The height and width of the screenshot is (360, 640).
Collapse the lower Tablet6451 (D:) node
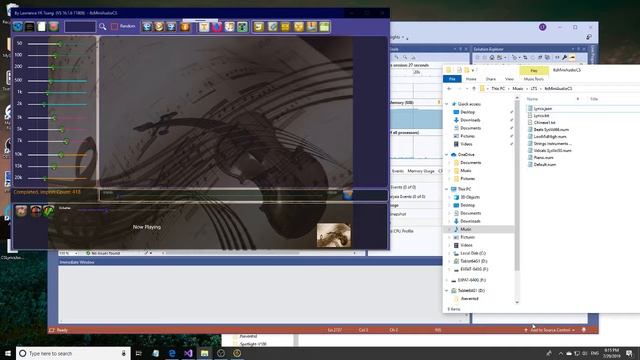[447, 291]
